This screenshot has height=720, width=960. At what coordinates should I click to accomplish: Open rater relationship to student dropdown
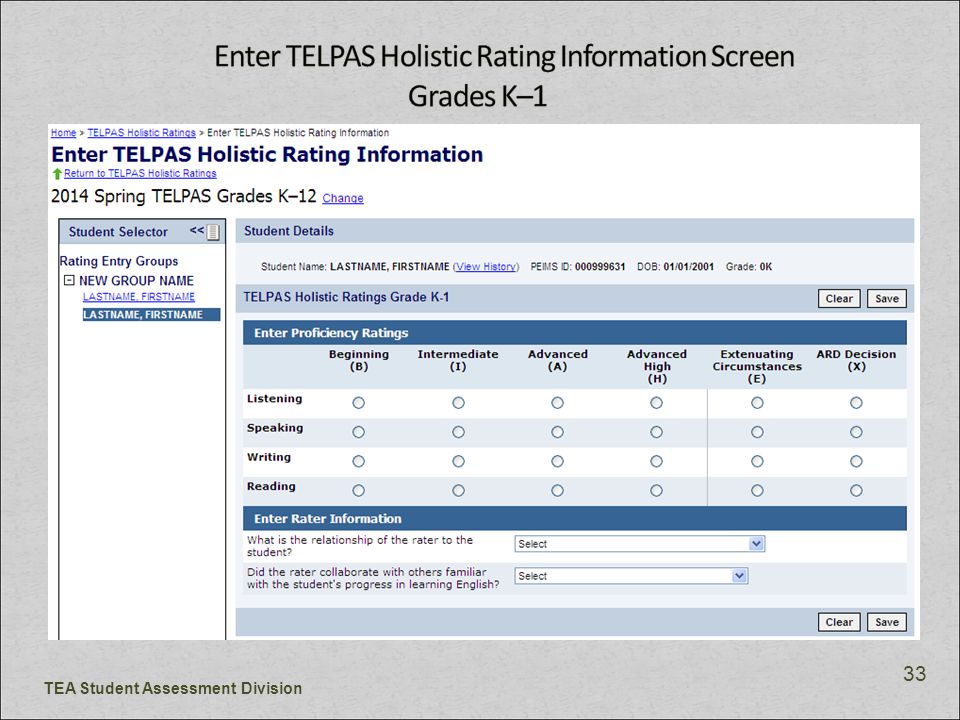pyautogui.click(x=640, y=544)
